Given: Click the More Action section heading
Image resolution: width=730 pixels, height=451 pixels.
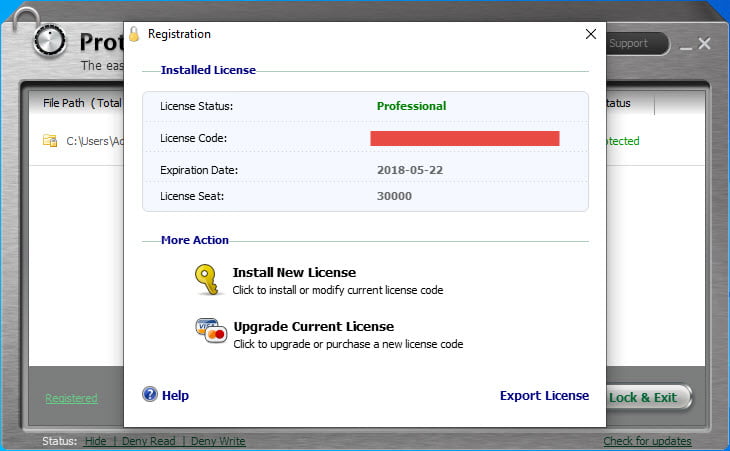Looking at the screenshot, I should tap(195, 240).
